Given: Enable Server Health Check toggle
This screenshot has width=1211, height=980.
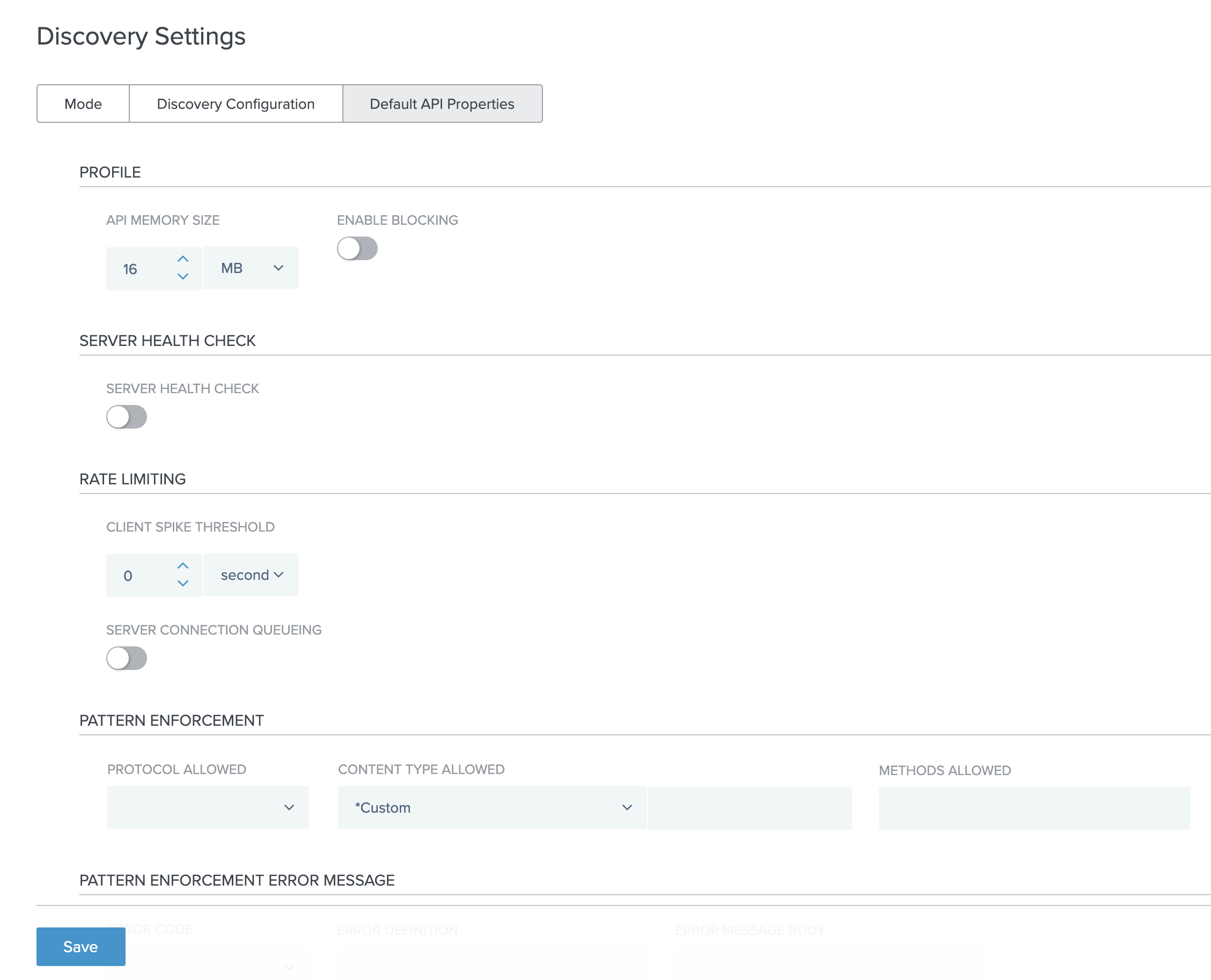Looking at the screenshot, I should tap(127, 416).
